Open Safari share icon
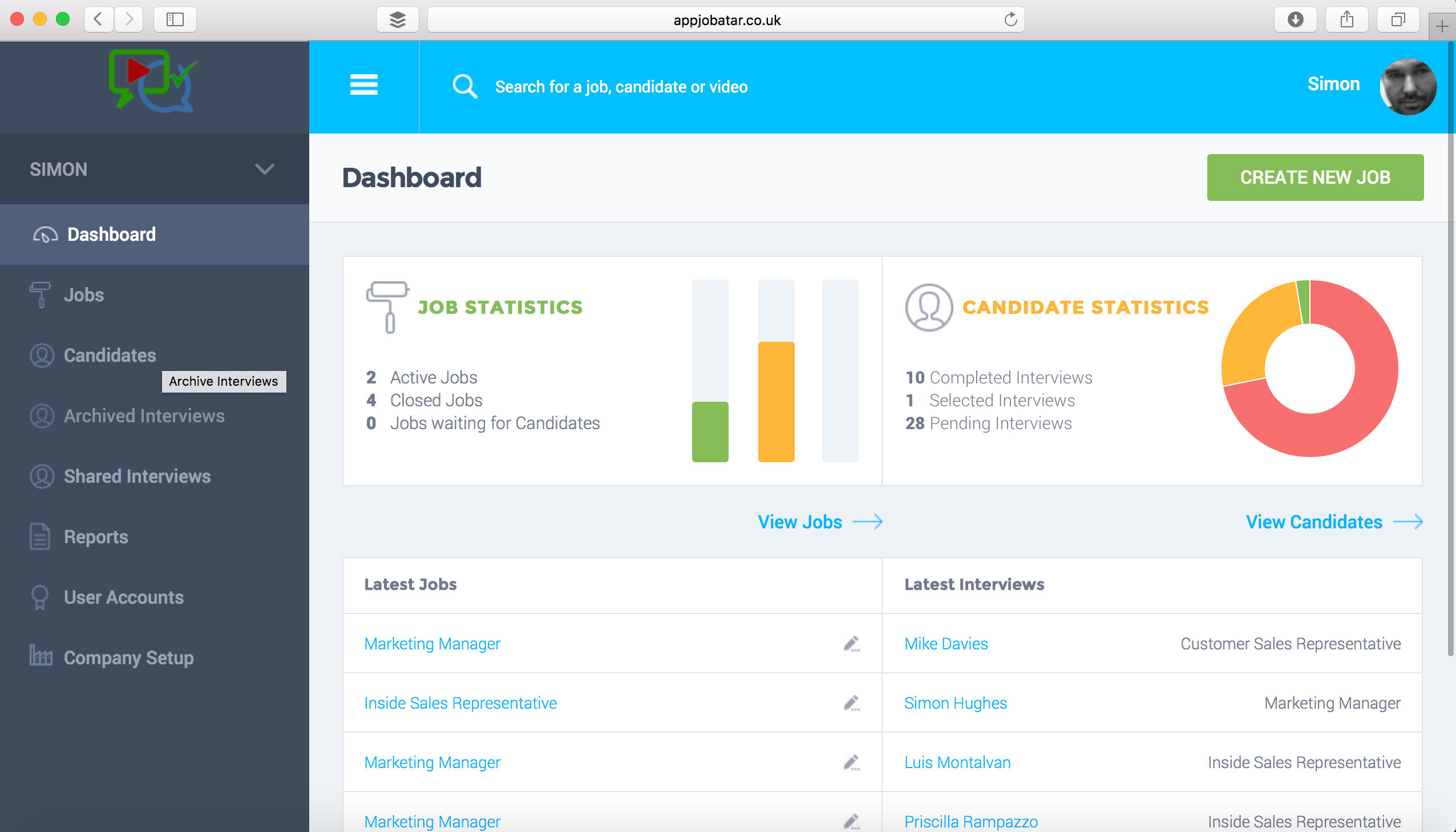 click(x=1346, y=20)
